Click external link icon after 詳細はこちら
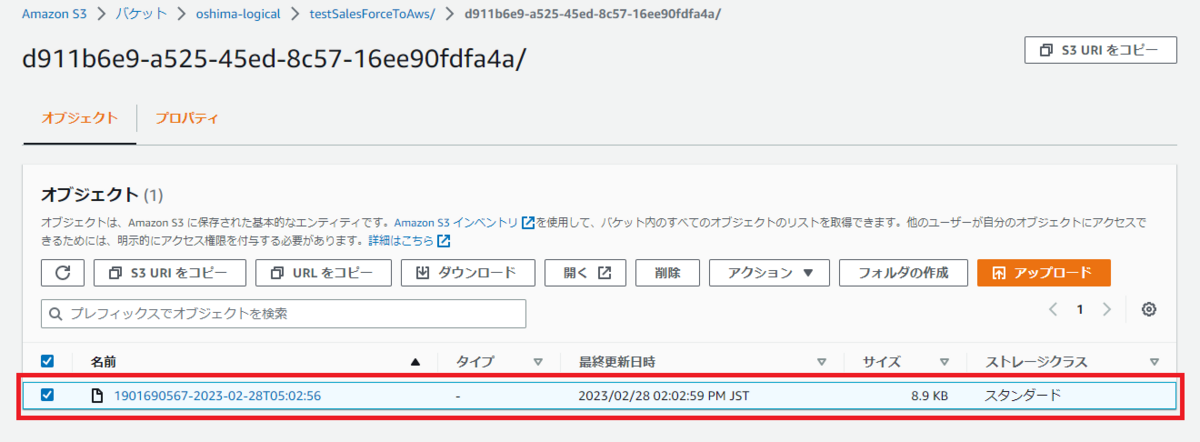Image resolution: width=1200 pixels, height=442 pixels. 444,241
